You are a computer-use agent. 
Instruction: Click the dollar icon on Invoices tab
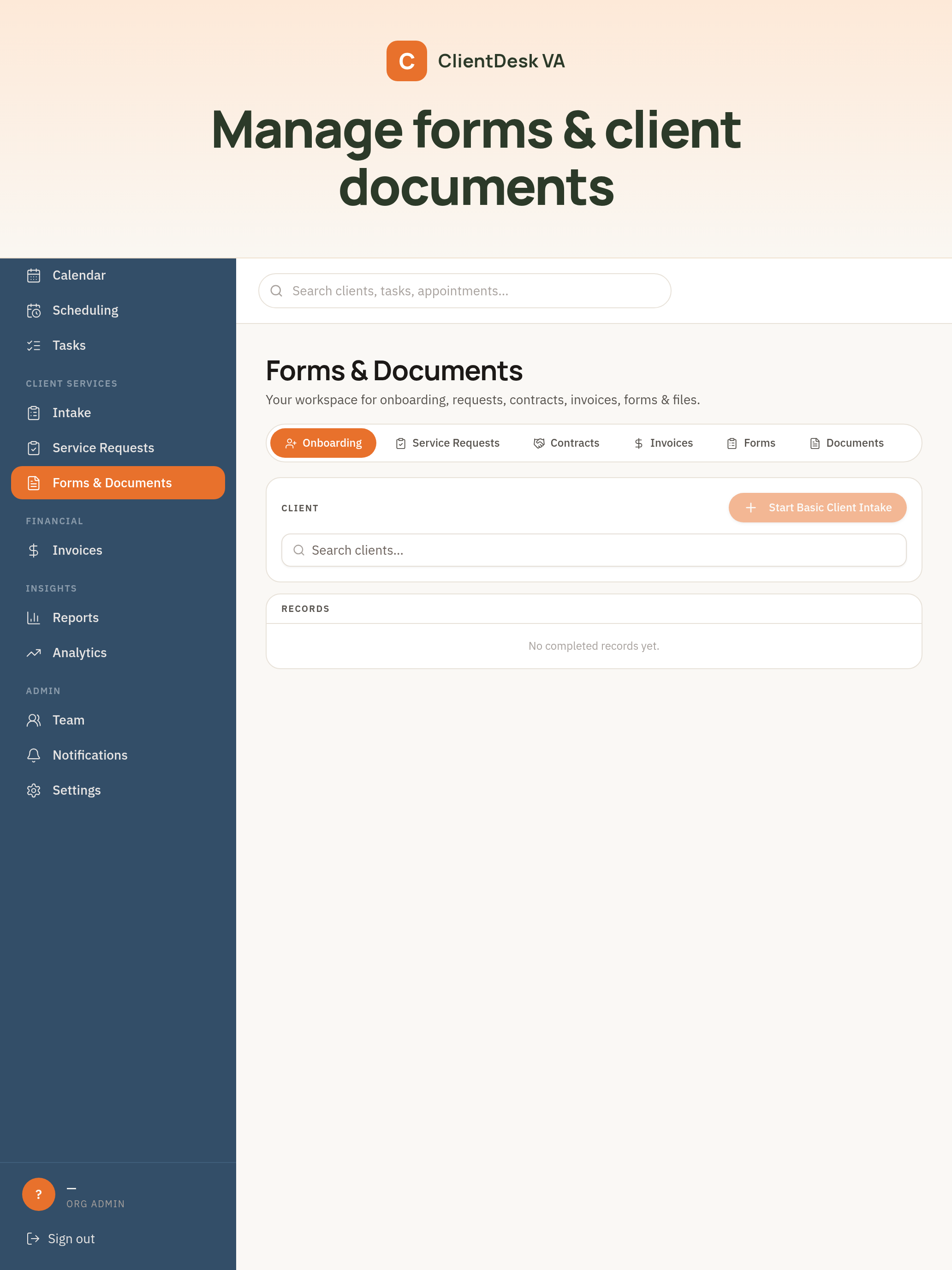(639, 443)
